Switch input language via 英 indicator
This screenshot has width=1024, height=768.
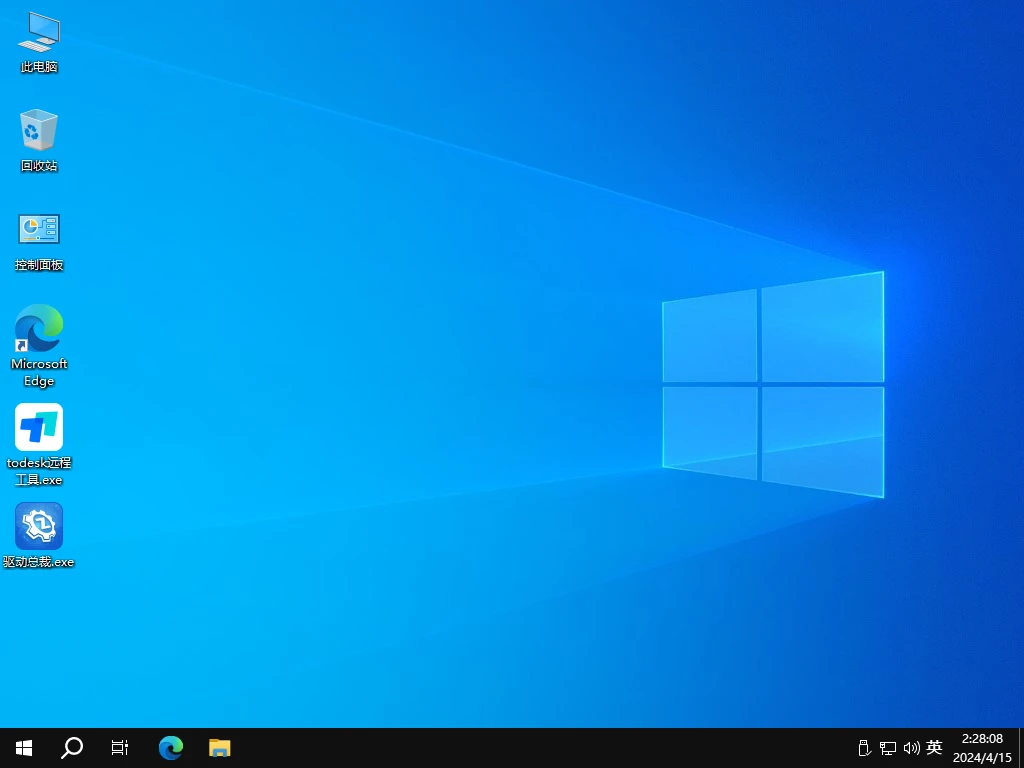coord(935,747)
